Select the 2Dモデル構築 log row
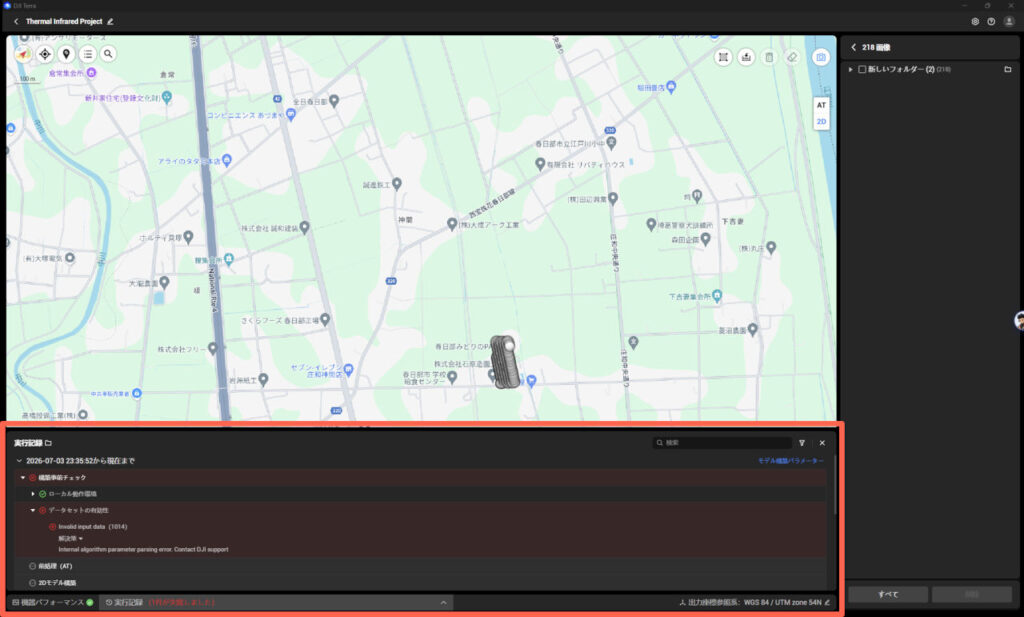 click(x=422, y=582)
